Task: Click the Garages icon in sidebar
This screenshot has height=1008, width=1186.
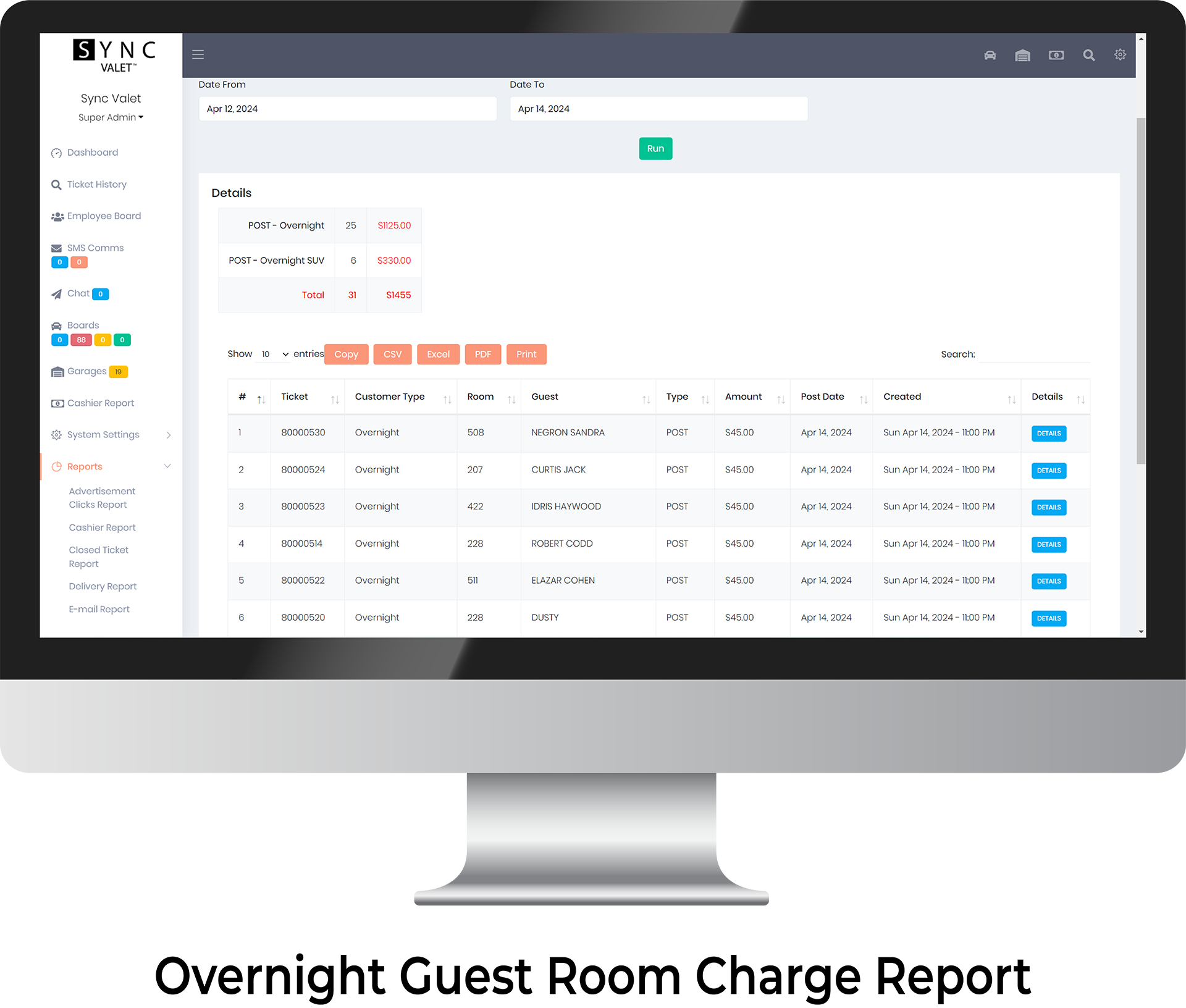Action: pos(57,371)
